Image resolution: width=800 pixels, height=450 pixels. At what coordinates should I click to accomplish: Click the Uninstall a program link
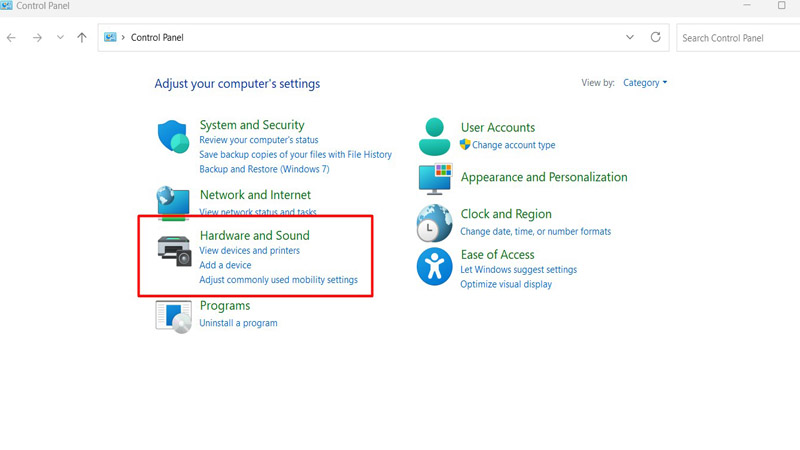pyautogui.click(x=238, y=323)
